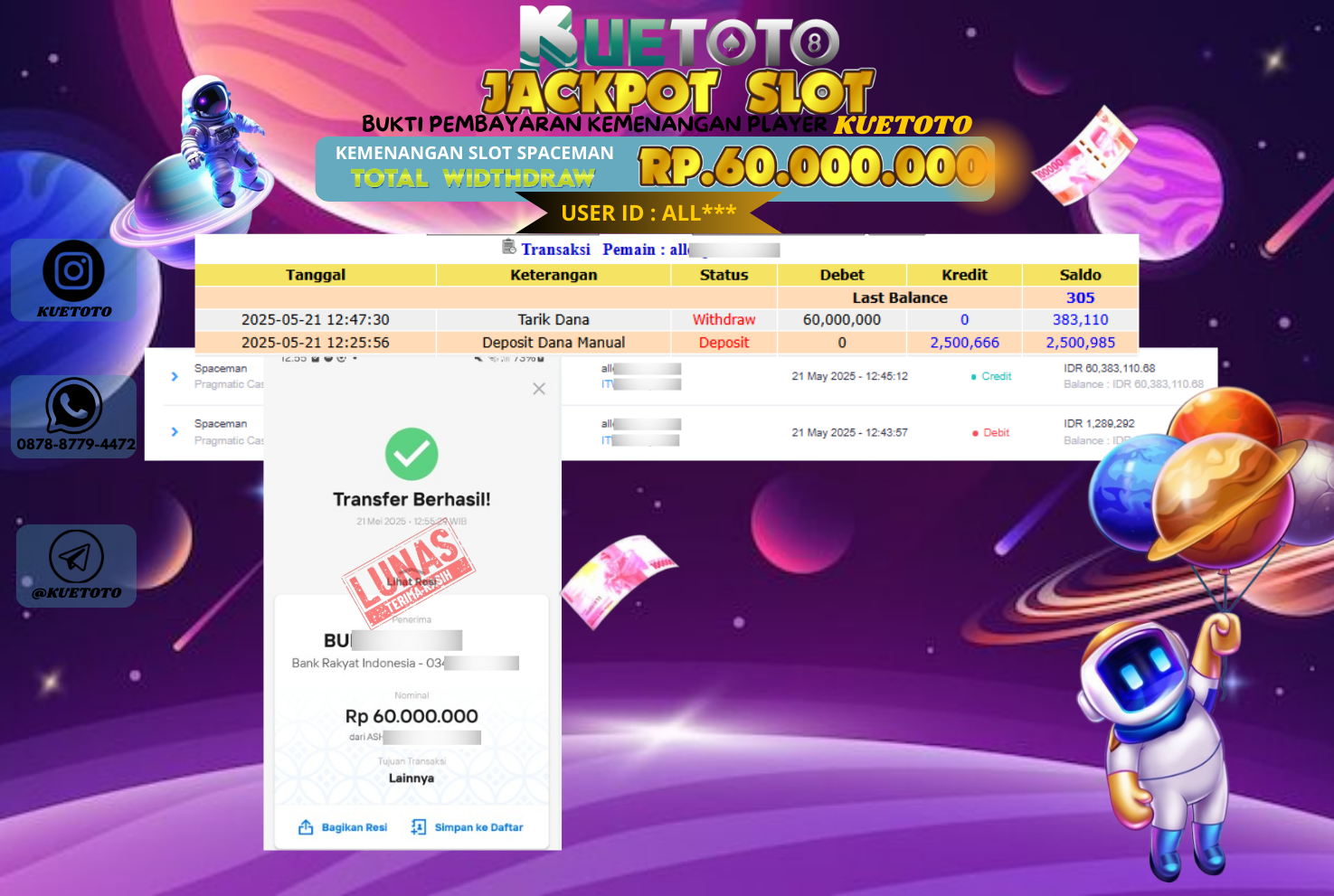Click the 2,500,666 kredit value
The height and width of the screenshot is (896, 1334).
964,343
